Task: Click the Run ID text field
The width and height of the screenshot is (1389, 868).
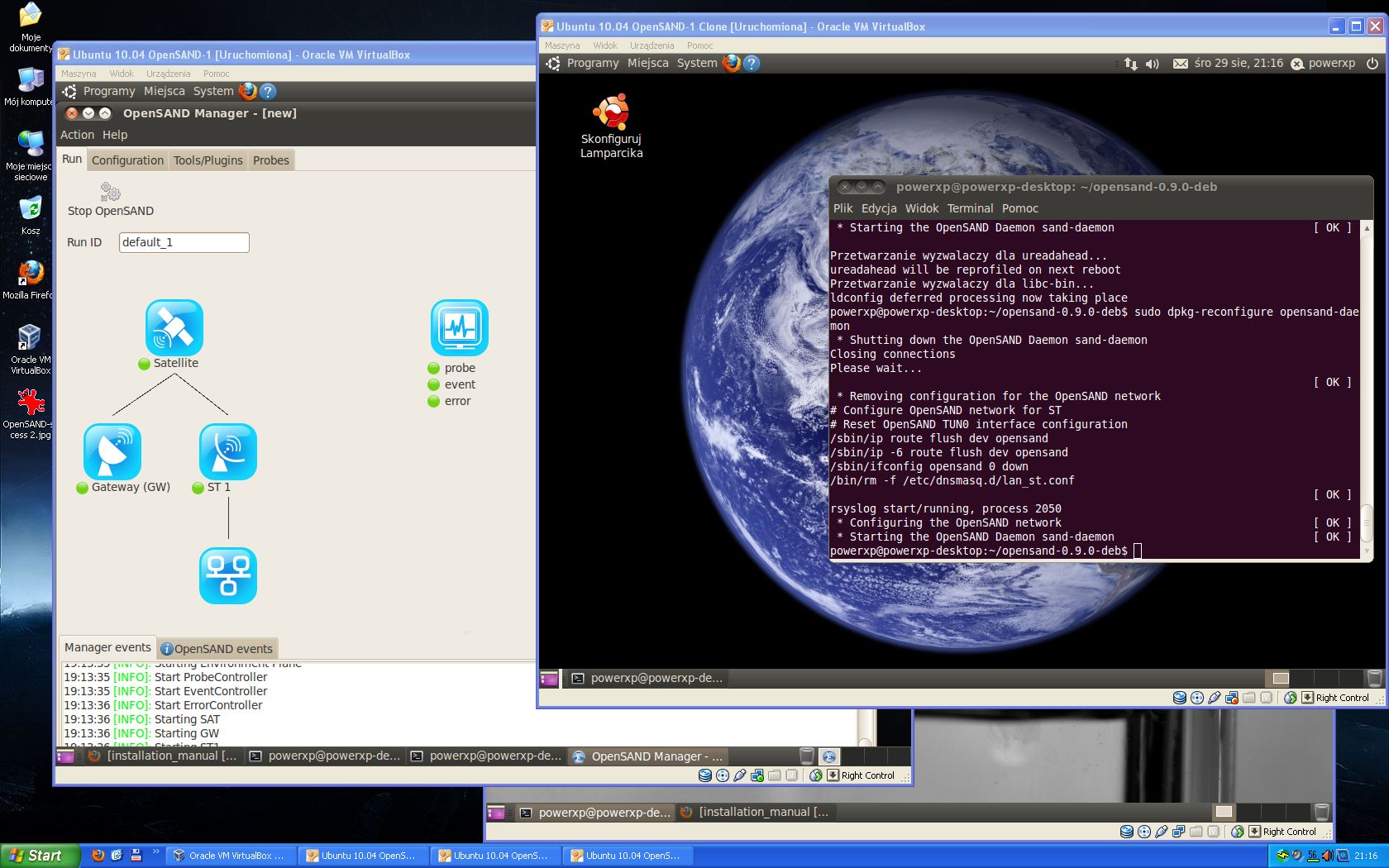Action: (184, 242)
